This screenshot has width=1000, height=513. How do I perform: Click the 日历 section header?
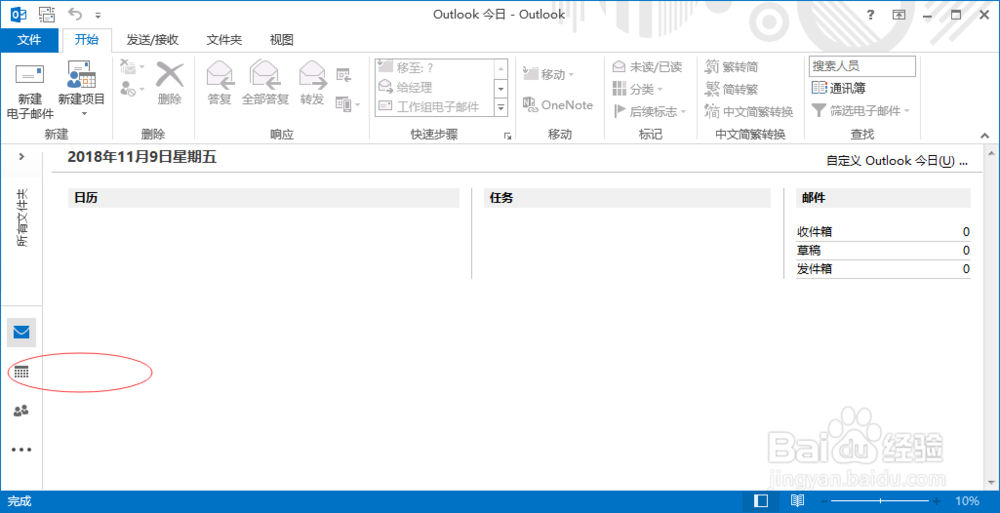(263, 198)
